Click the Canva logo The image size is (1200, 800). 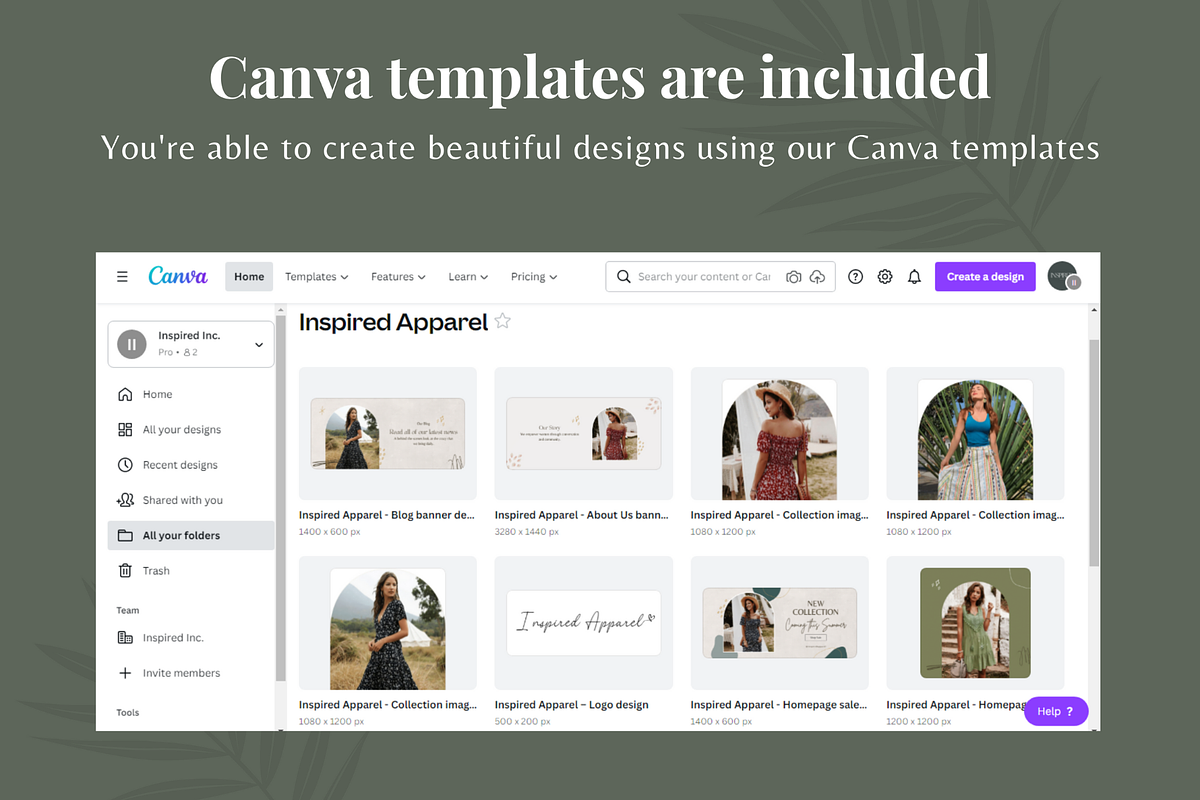pyautogui.click(x=178, y=276)
